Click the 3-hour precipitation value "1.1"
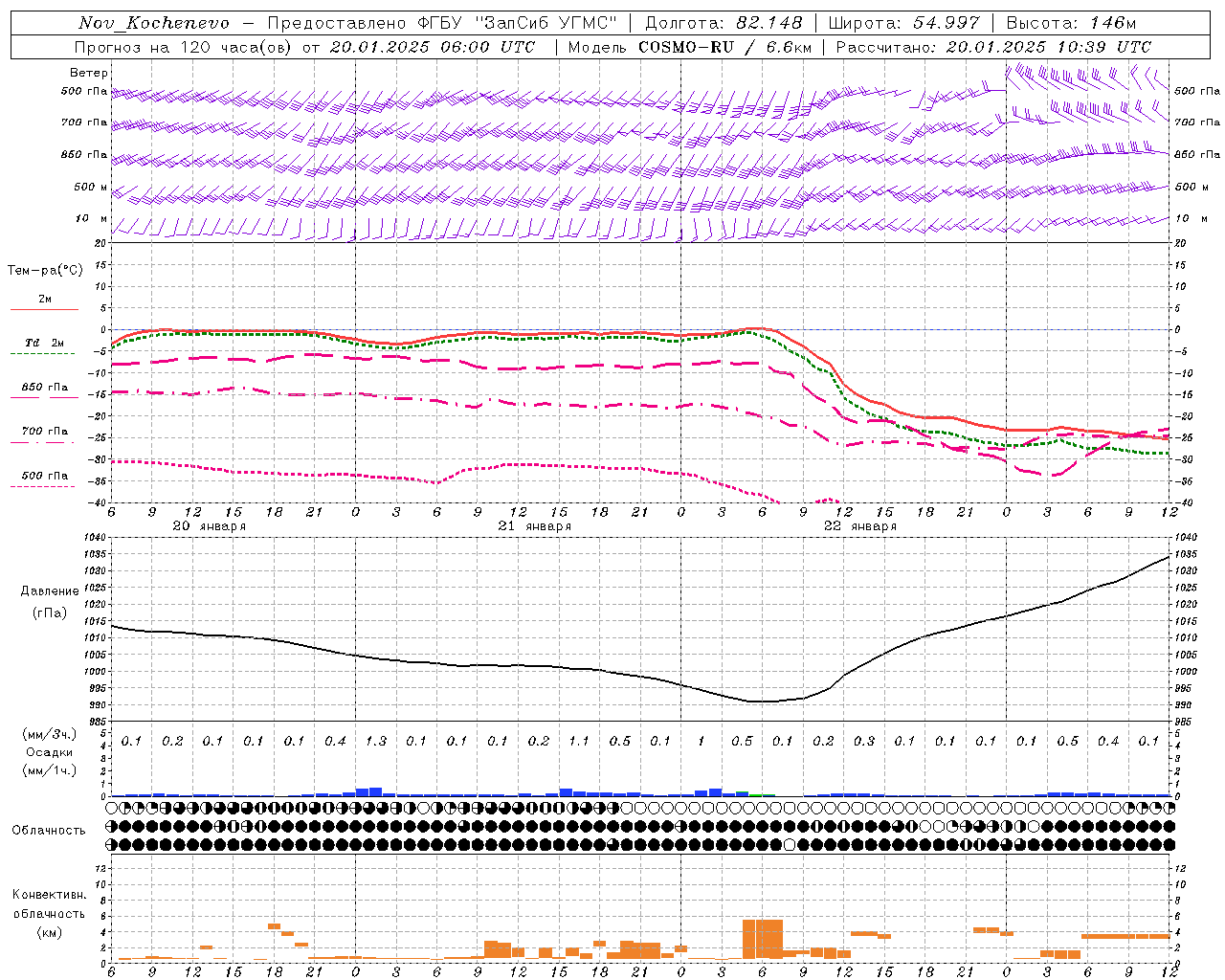Viewport: 1225px width, 980px height. tap(579, 742)
